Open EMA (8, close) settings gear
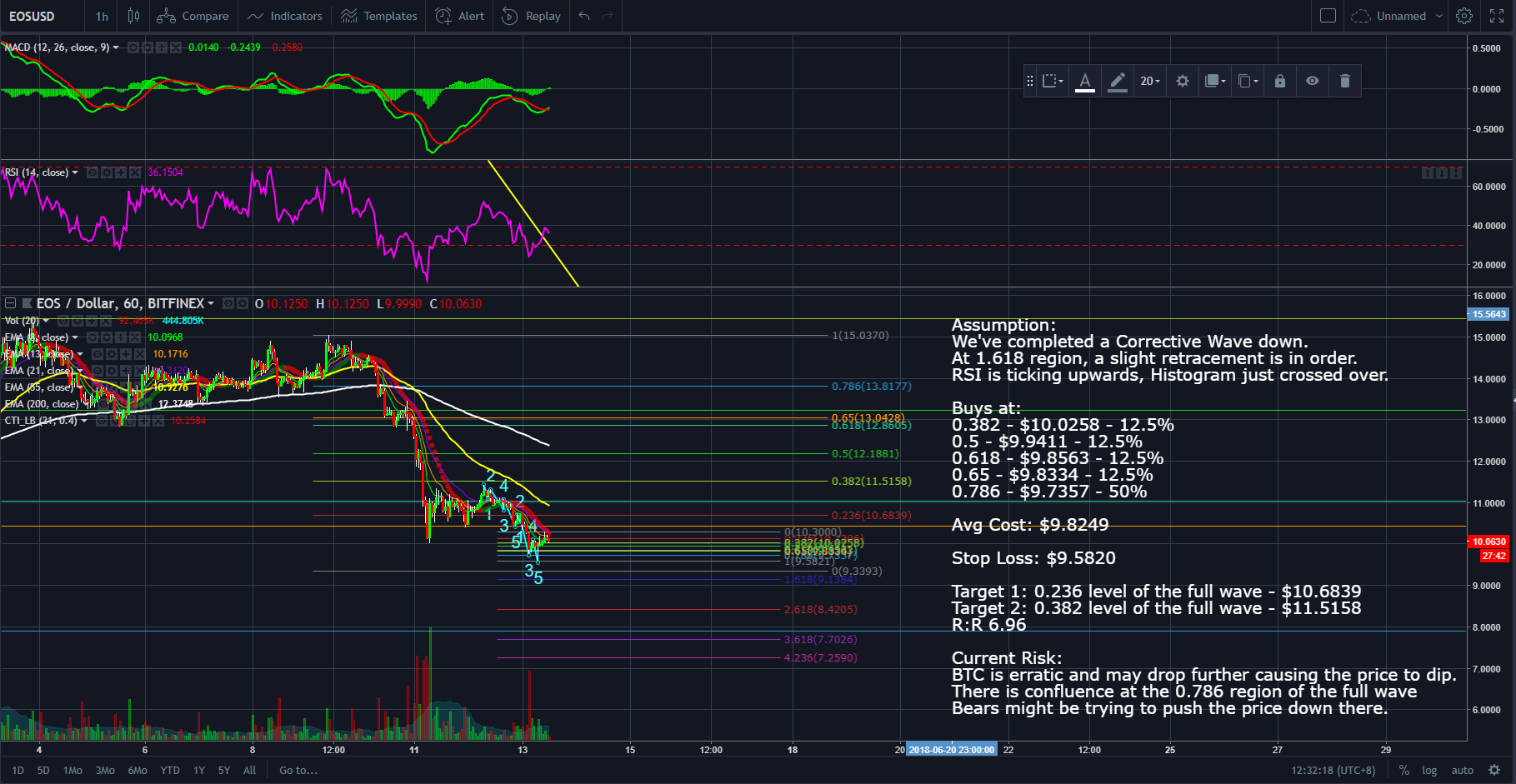 pyautogui.click(x=107, y=337)
